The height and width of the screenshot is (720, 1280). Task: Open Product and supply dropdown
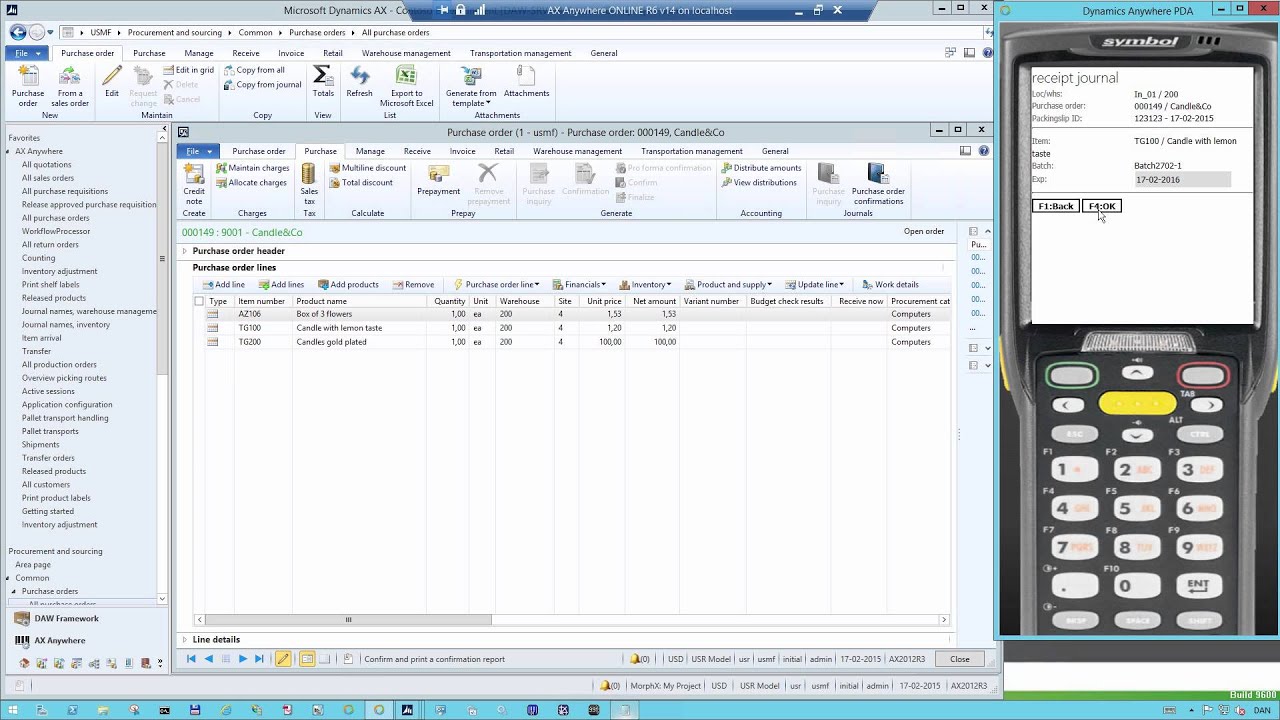tap(728, 285)
